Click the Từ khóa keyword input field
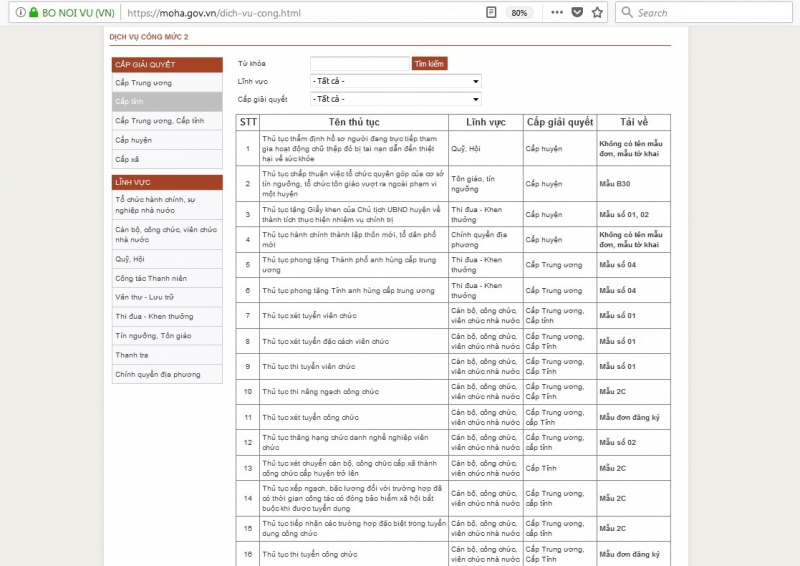The height and width of the screenshot is (566, 800). [x=359, y=63]
